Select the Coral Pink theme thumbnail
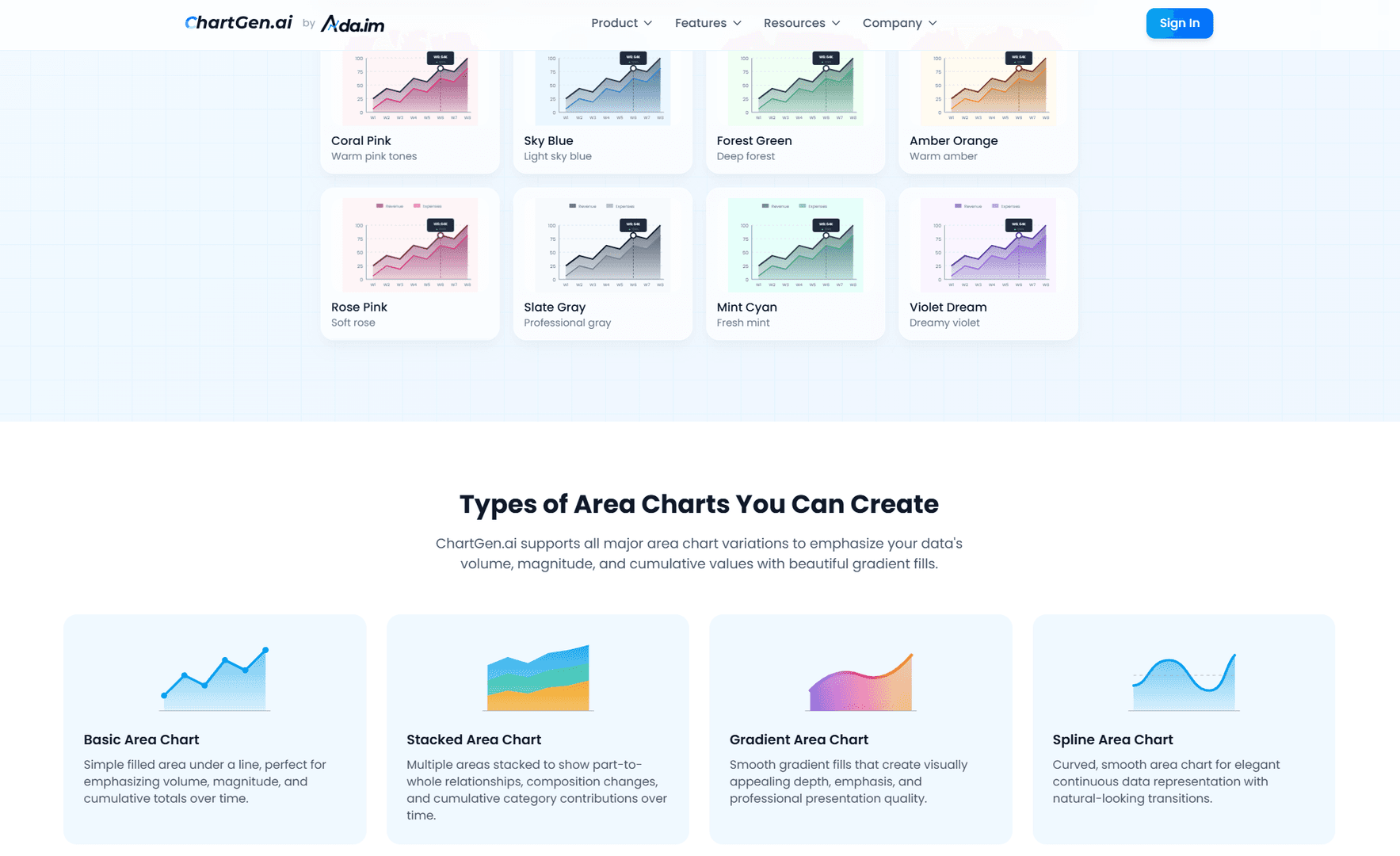 [410, 88]
